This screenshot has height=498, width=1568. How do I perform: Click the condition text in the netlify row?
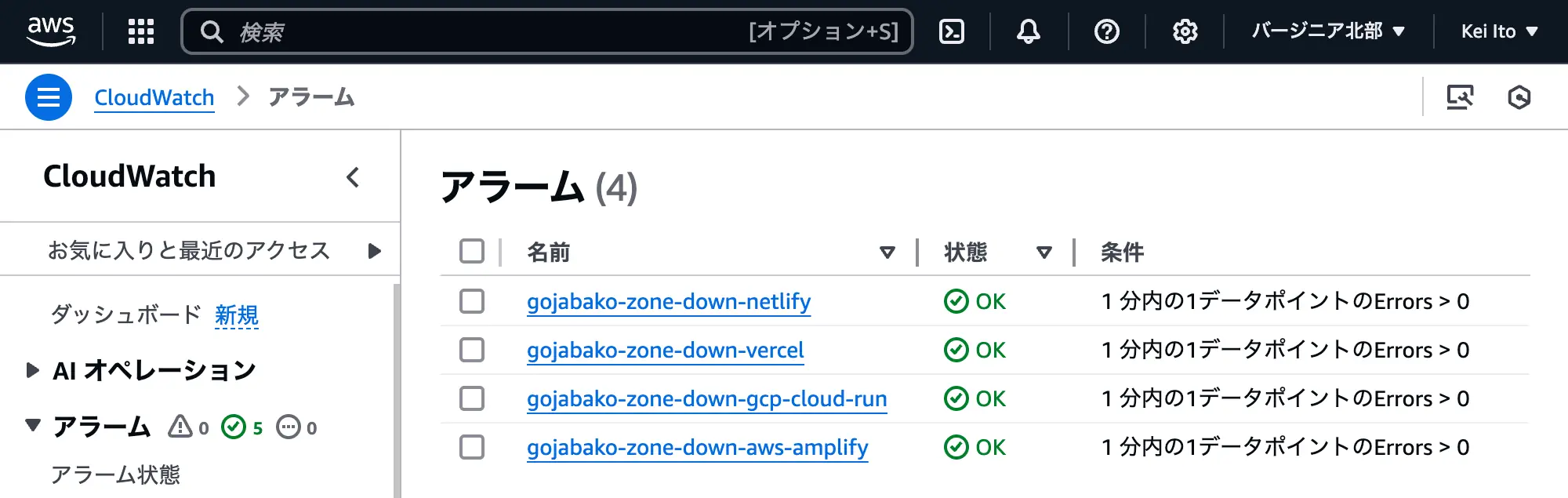pos(1285,301)
